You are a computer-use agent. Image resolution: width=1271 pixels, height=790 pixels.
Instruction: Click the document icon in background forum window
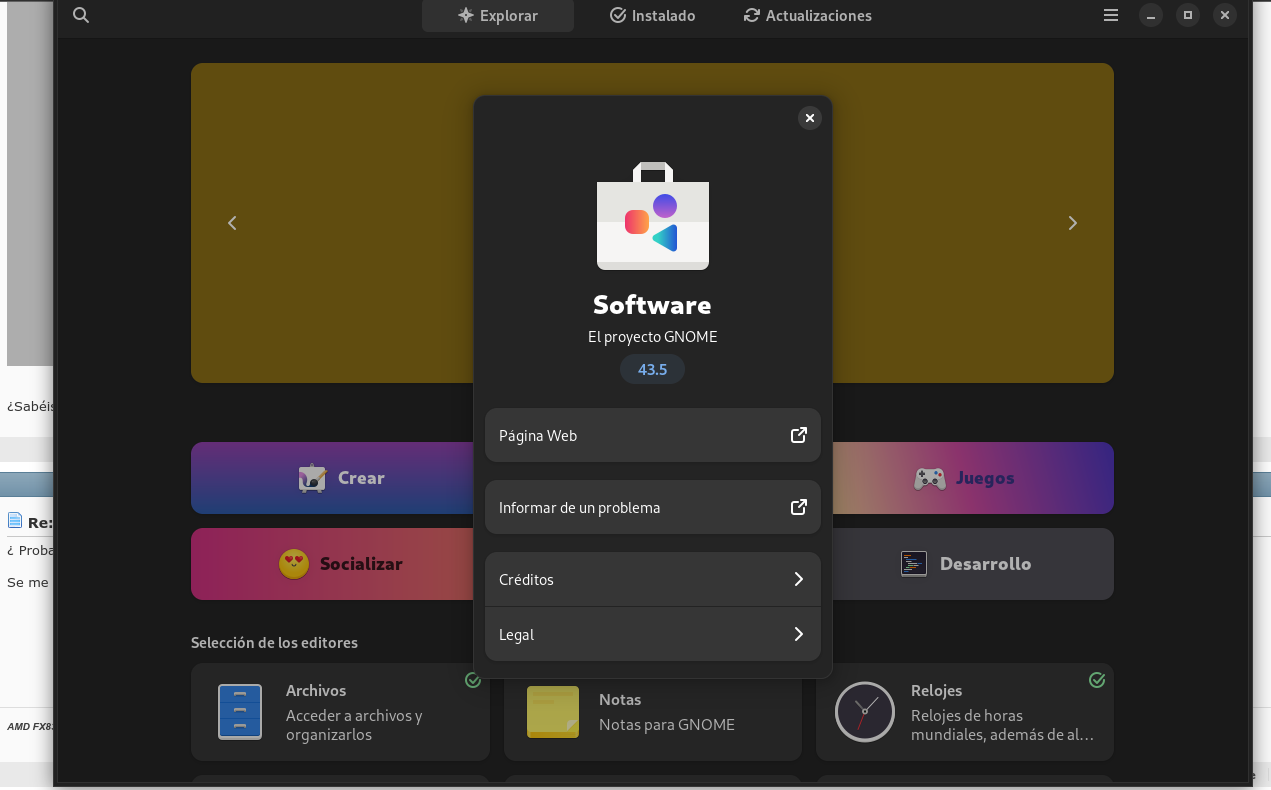(x=15, y=520)
